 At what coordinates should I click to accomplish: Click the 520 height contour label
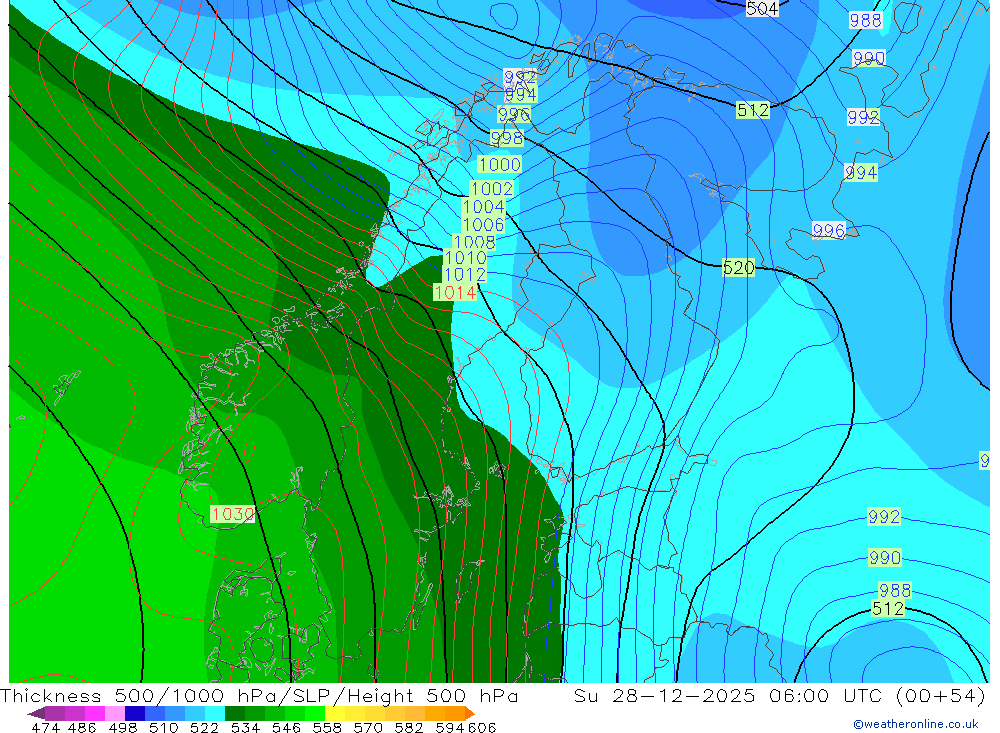click(739, 267)
